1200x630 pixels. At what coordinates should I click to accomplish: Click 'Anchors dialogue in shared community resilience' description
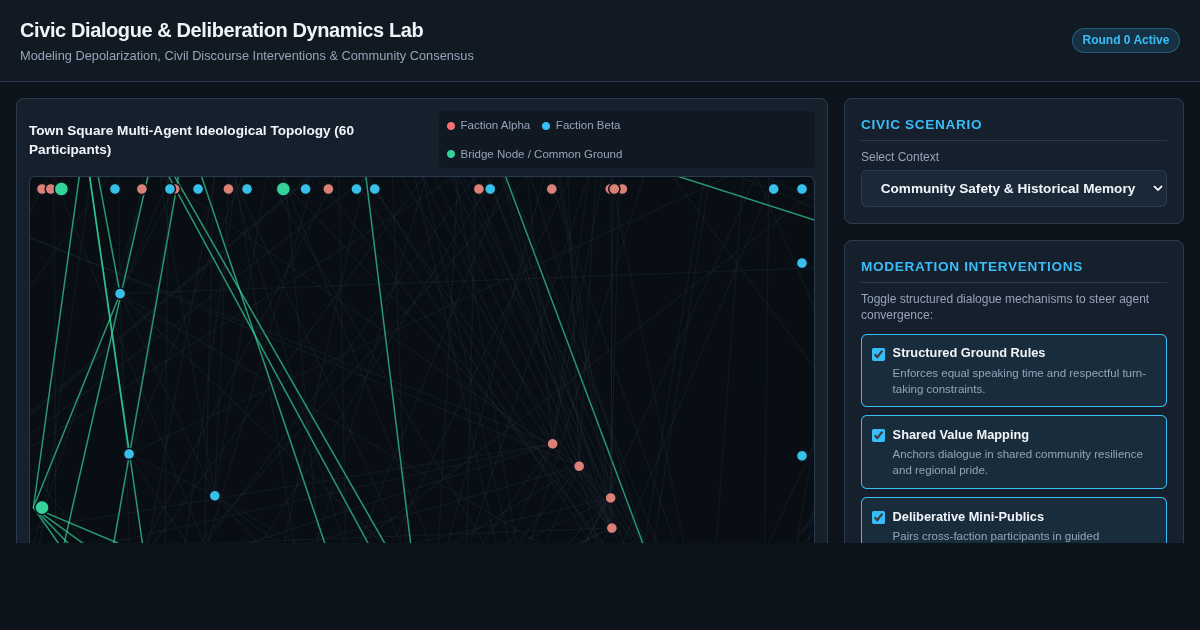coord(1018,462)
